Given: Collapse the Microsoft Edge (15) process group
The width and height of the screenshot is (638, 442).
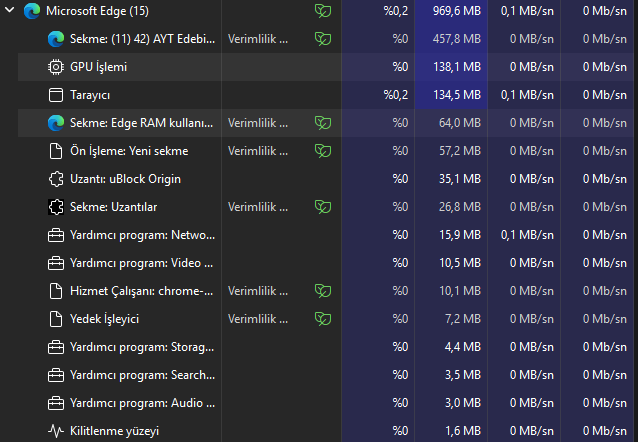Looking at the screenshot, I should point(8,11).
